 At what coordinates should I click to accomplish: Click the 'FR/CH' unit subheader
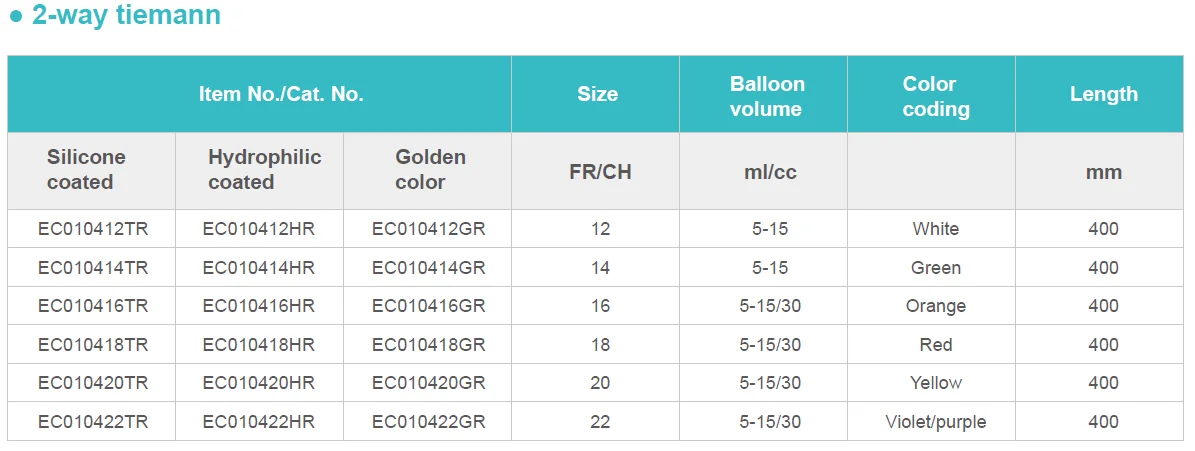point(599,172)
